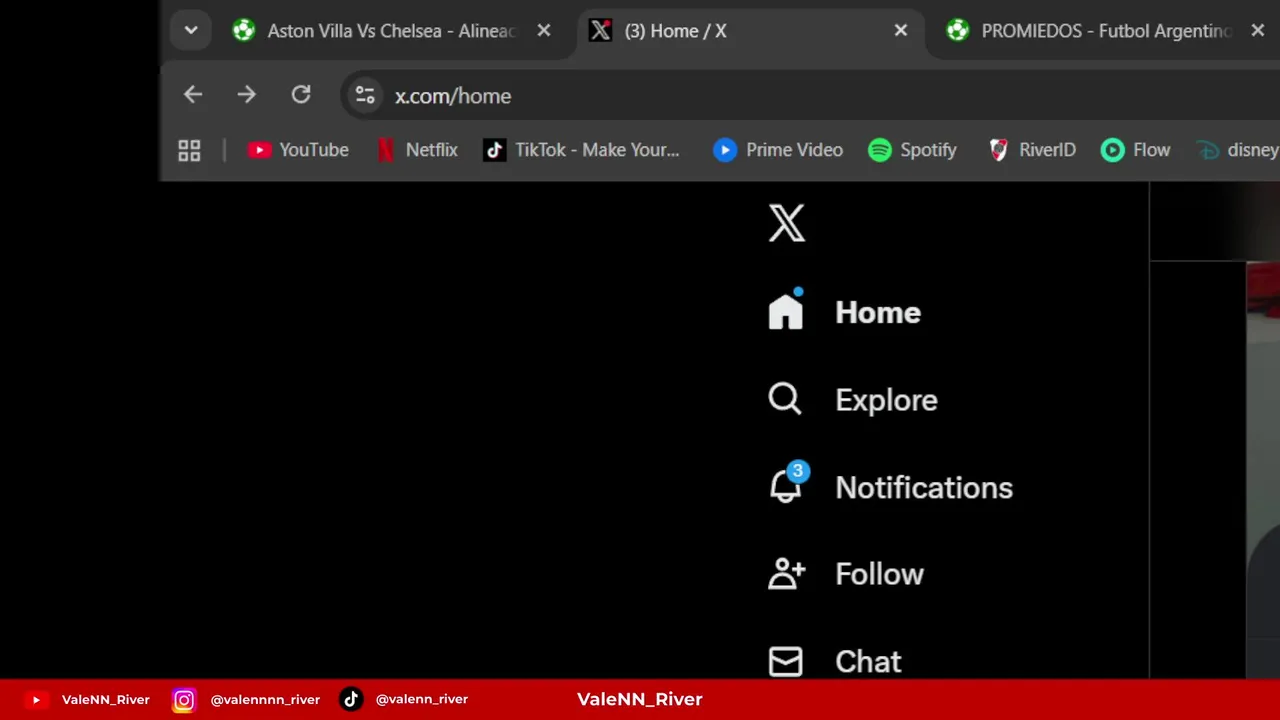The image size is (1280, 720).
Task: Open the disney bookmark
Action: [x=1238, y=150]
